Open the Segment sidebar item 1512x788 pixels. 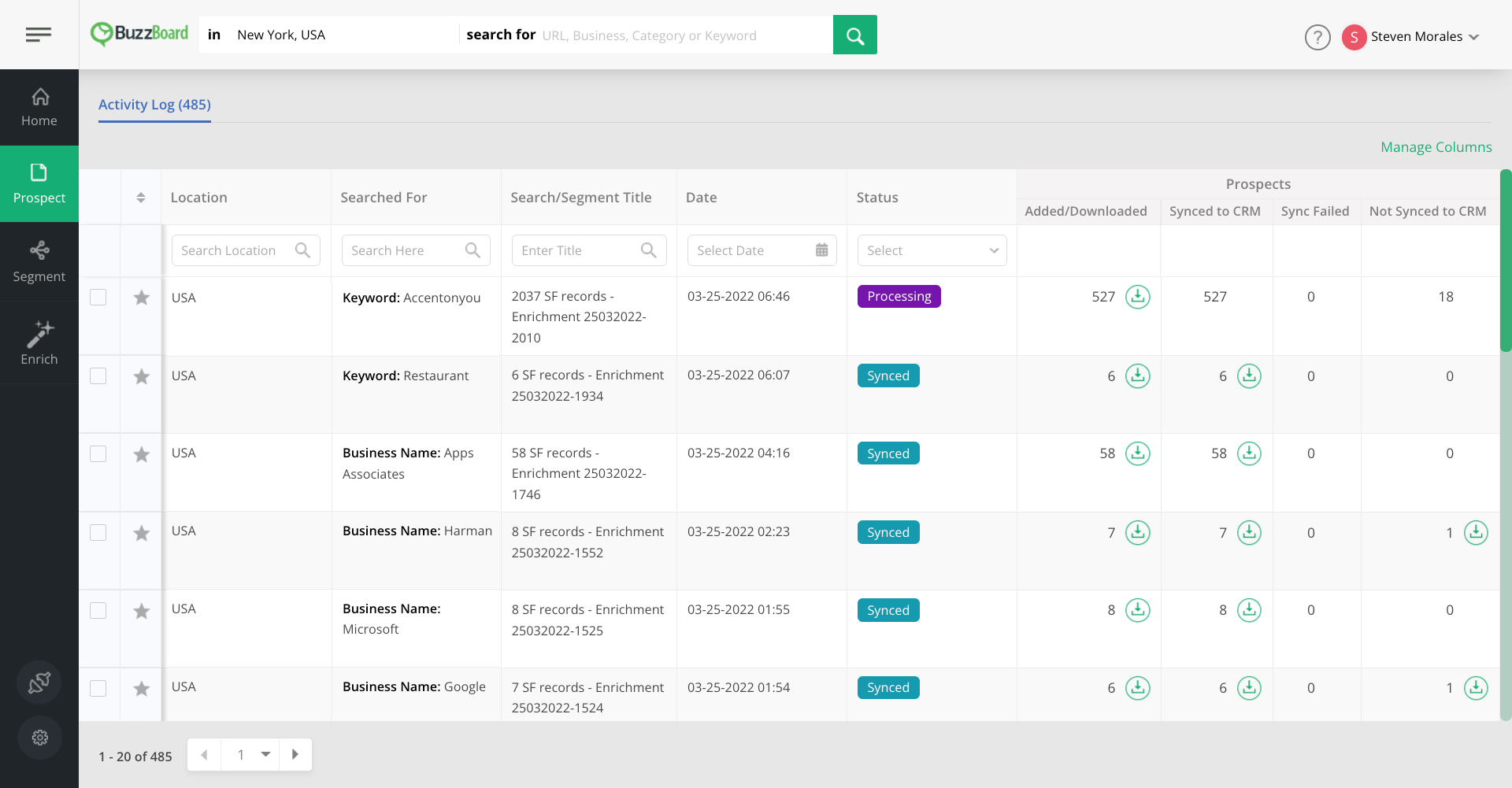[x=39, y=262]
